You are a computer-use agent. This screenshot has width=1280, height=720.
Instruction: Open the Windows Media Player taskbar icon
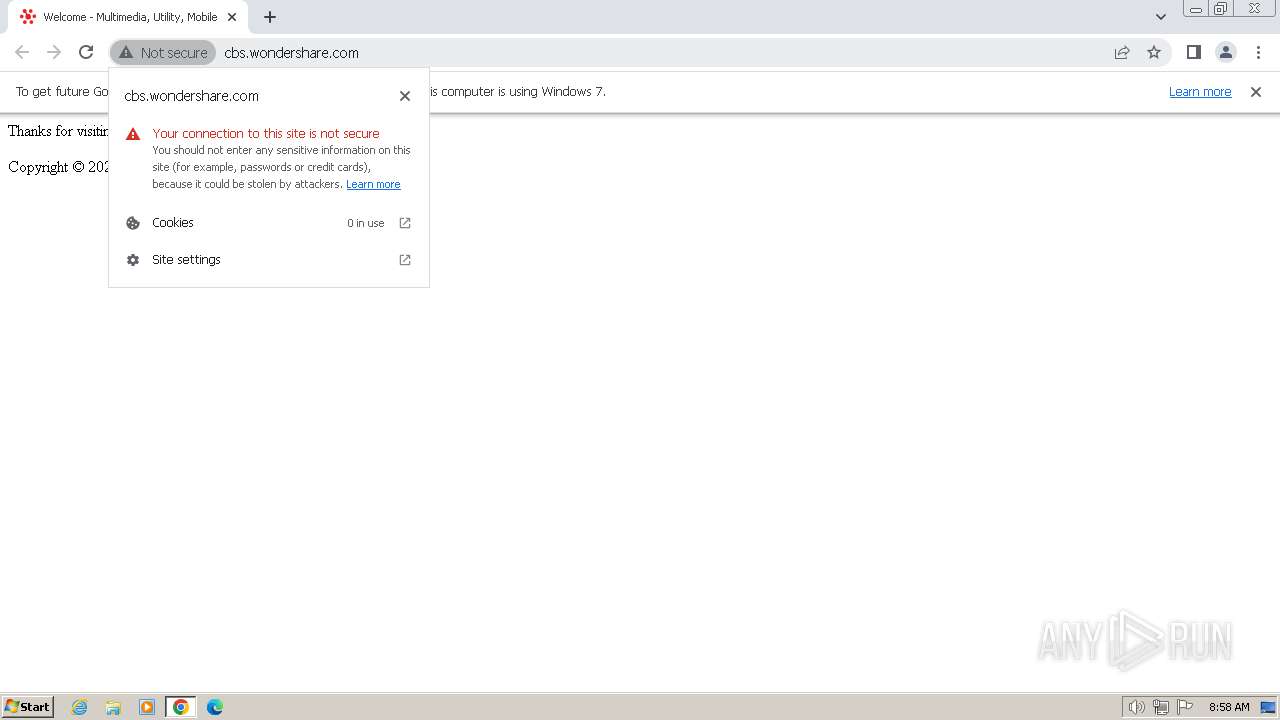point(147,707)
